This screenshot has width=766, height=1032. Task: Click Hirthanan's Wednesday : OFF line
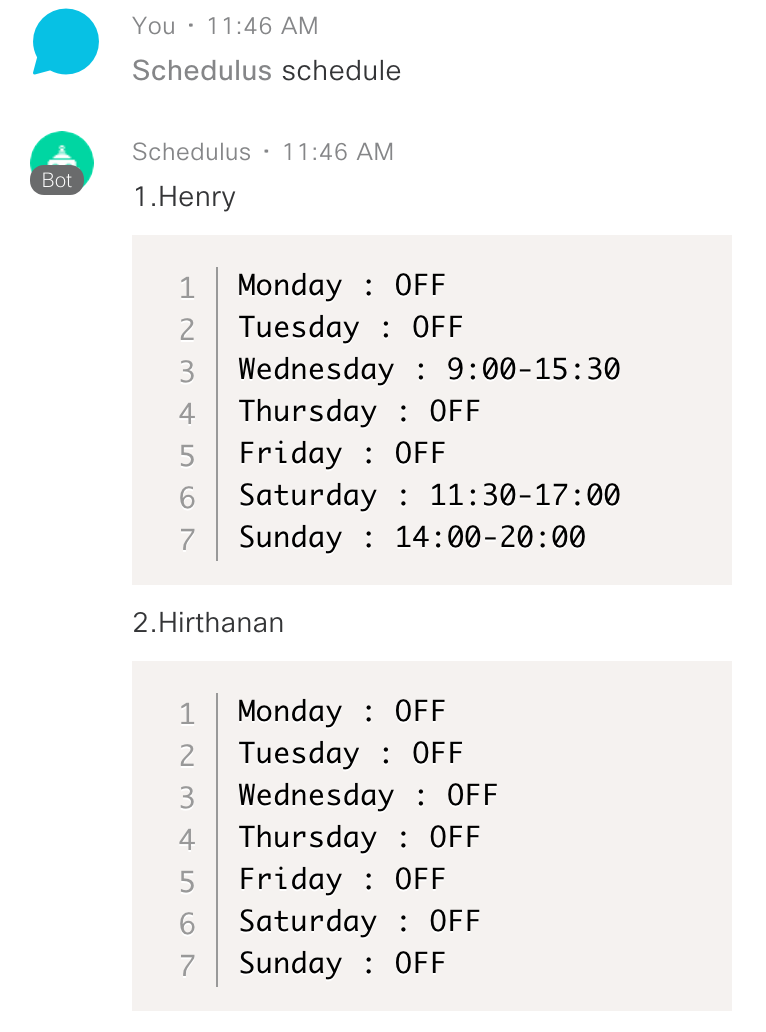click(x=367, y=796)
